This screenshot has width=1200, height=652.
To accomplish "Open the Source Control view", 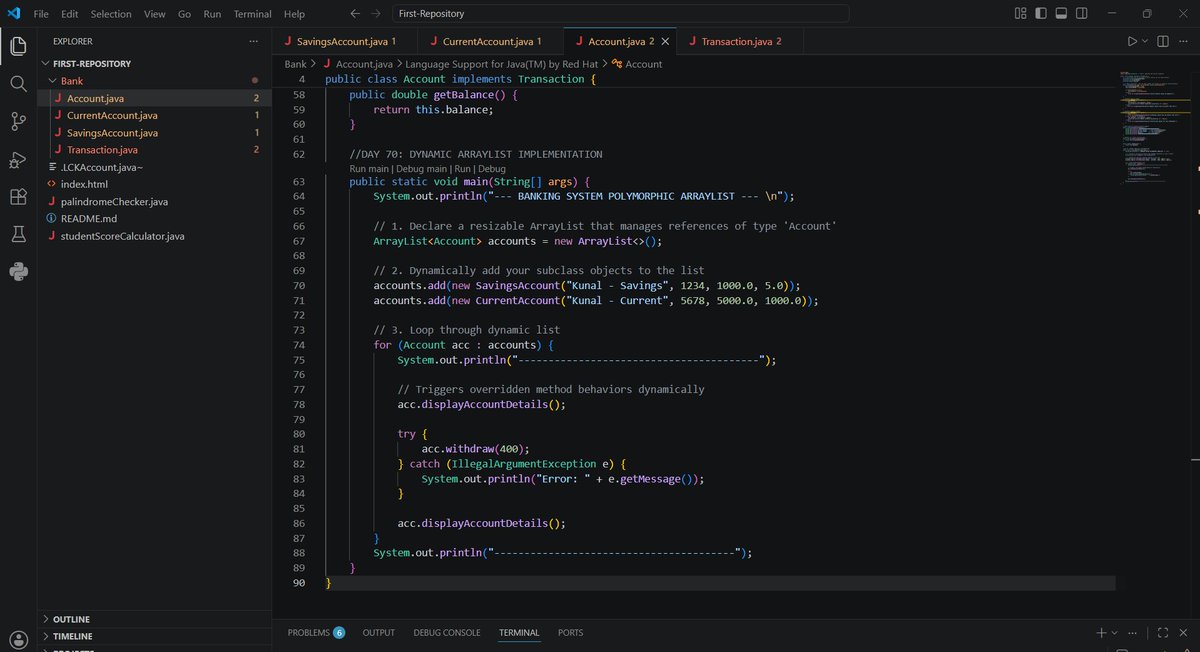I will (x=18, y=122).
